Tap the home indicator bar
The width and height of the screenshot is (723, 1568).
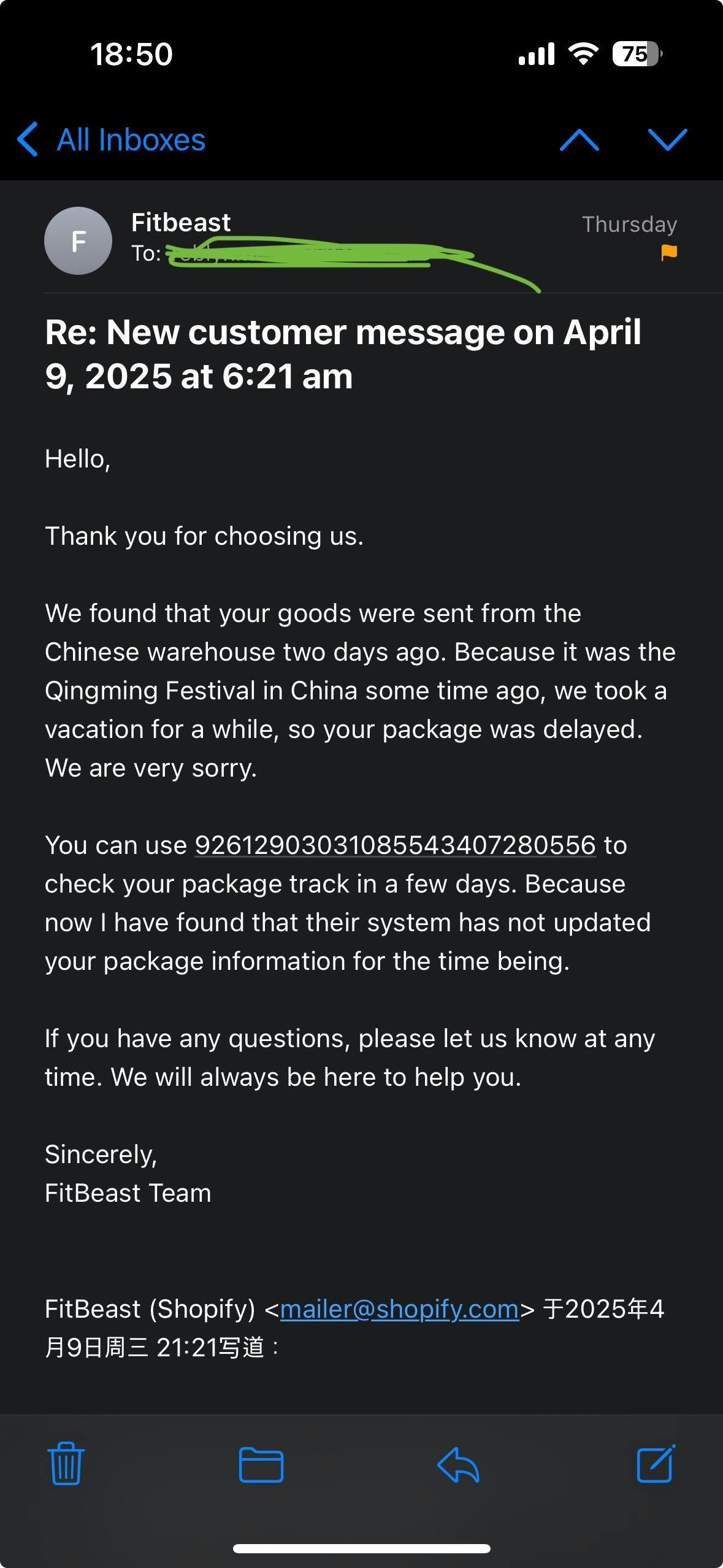[x=361, y=1548]
